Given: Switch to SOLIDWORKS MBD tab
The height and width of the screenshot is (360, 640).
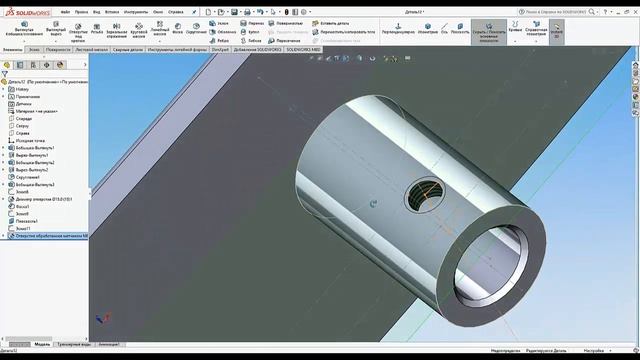Looking at the screenshot, I should point(303,49).
